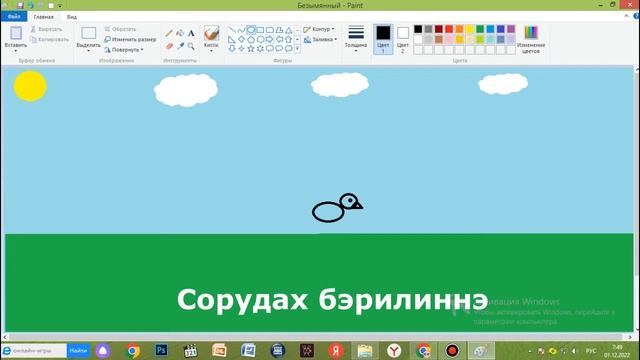640x360 pixels.
Task: Select the Eraser tool
Action: pos(169,46)
